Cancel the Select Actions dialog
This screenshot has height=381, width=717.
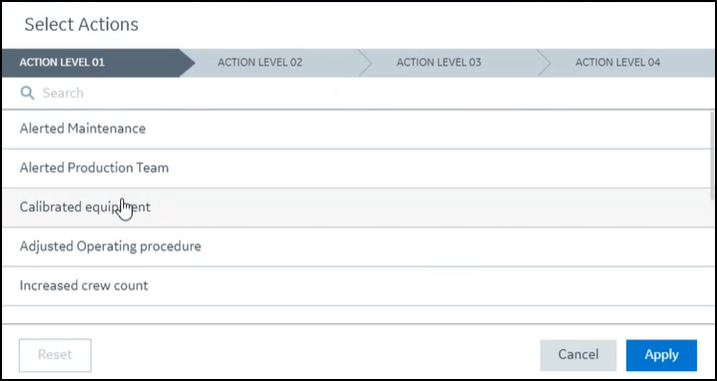(578, 355)
